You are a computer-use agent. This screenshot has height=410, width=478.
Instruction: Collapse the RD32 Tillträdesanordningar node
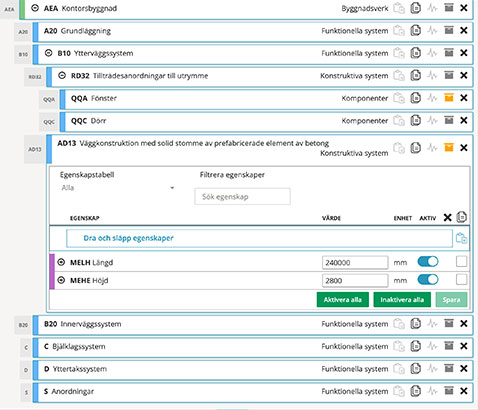[62, 75]
